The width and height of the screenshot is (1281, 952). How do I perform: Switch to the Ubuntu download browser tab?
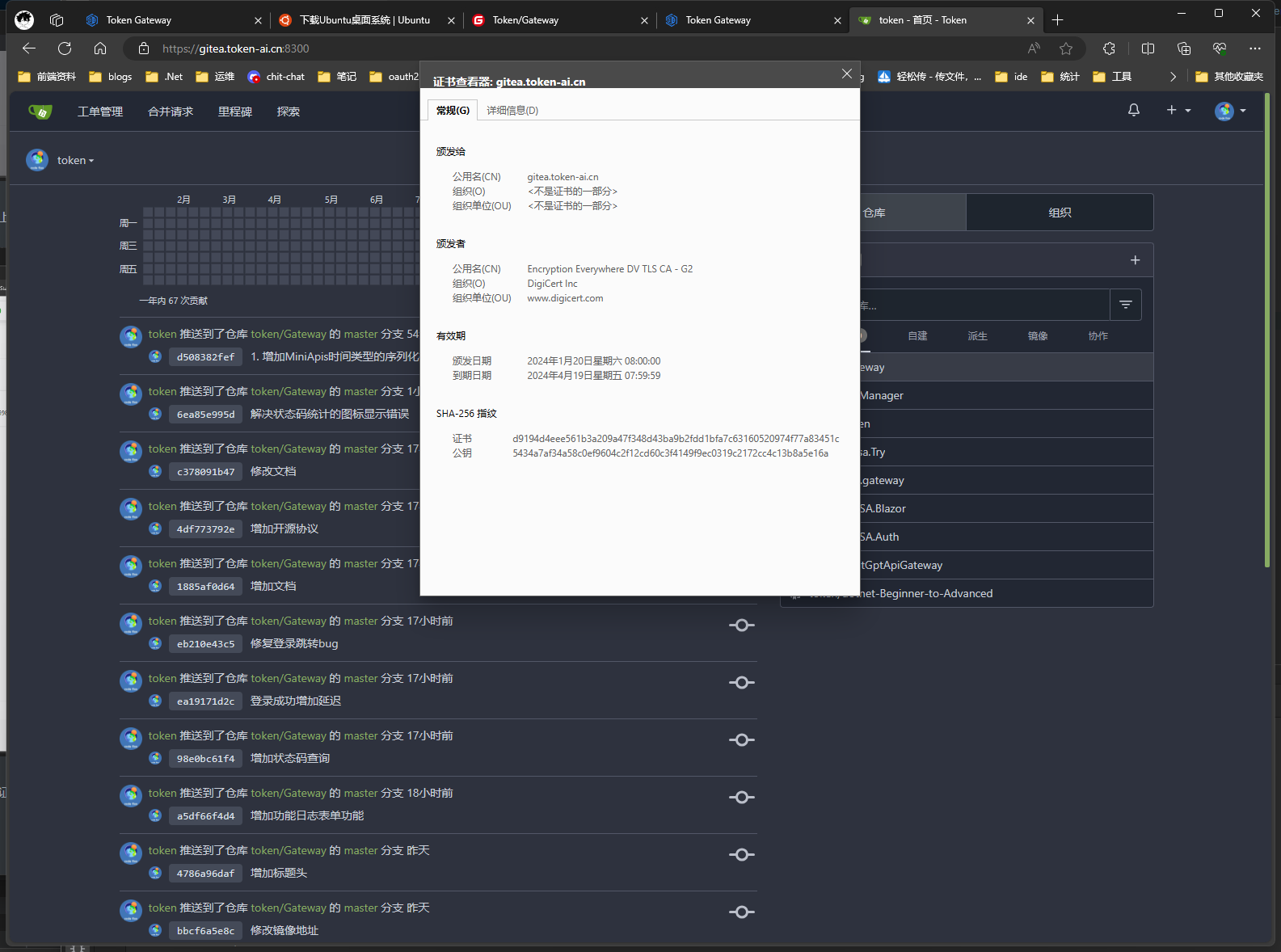pos(367,20)
